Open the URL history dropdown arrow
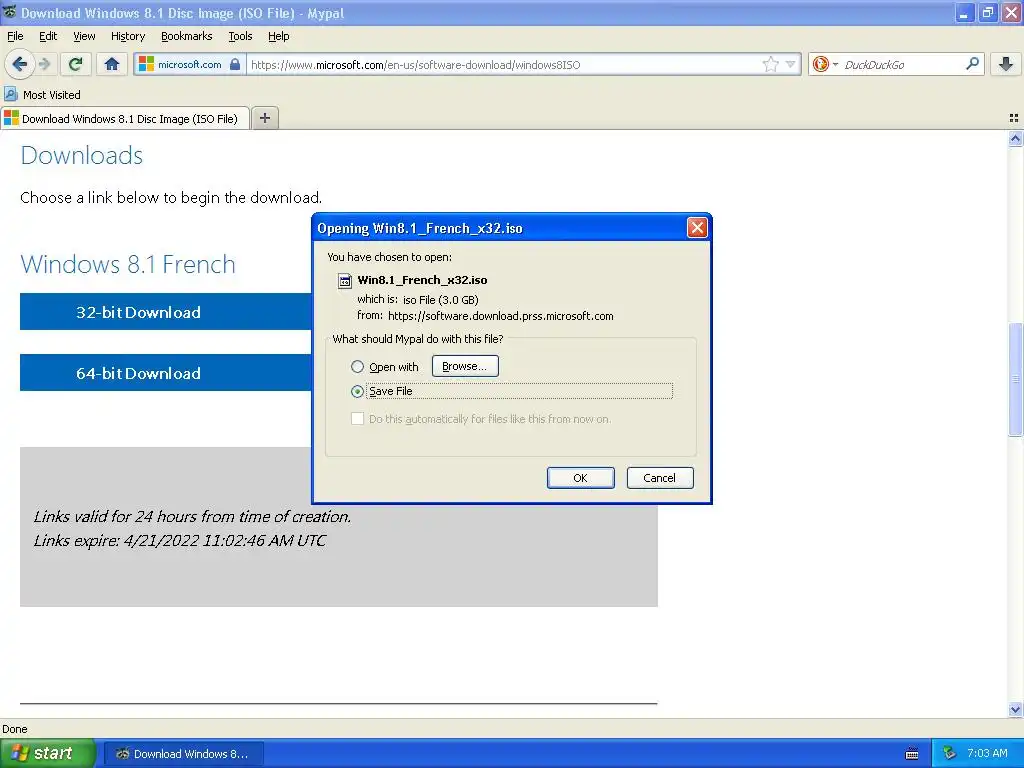 (x=790, y=64)
